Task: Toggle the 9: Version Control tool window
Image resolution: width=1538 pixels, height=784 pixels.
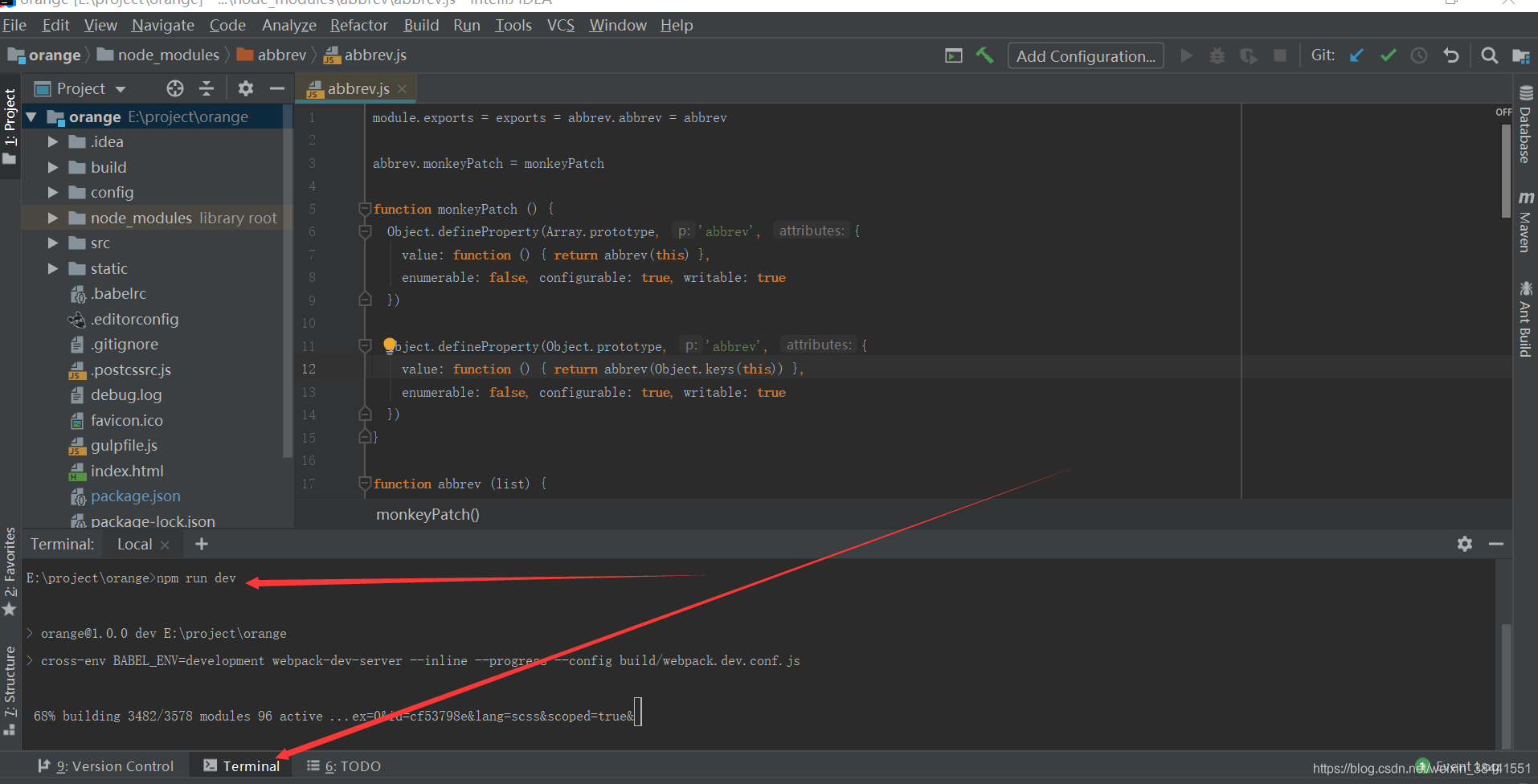Action: point(105,766)
